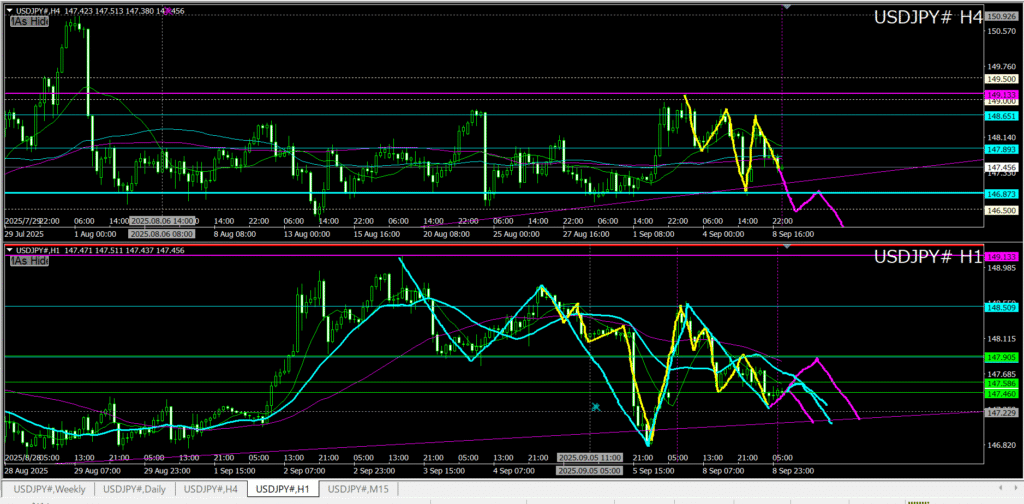Screen dimensions: 1024x504
Task: Click the green 147.460 price label
Action: [x=1001, y=394]
